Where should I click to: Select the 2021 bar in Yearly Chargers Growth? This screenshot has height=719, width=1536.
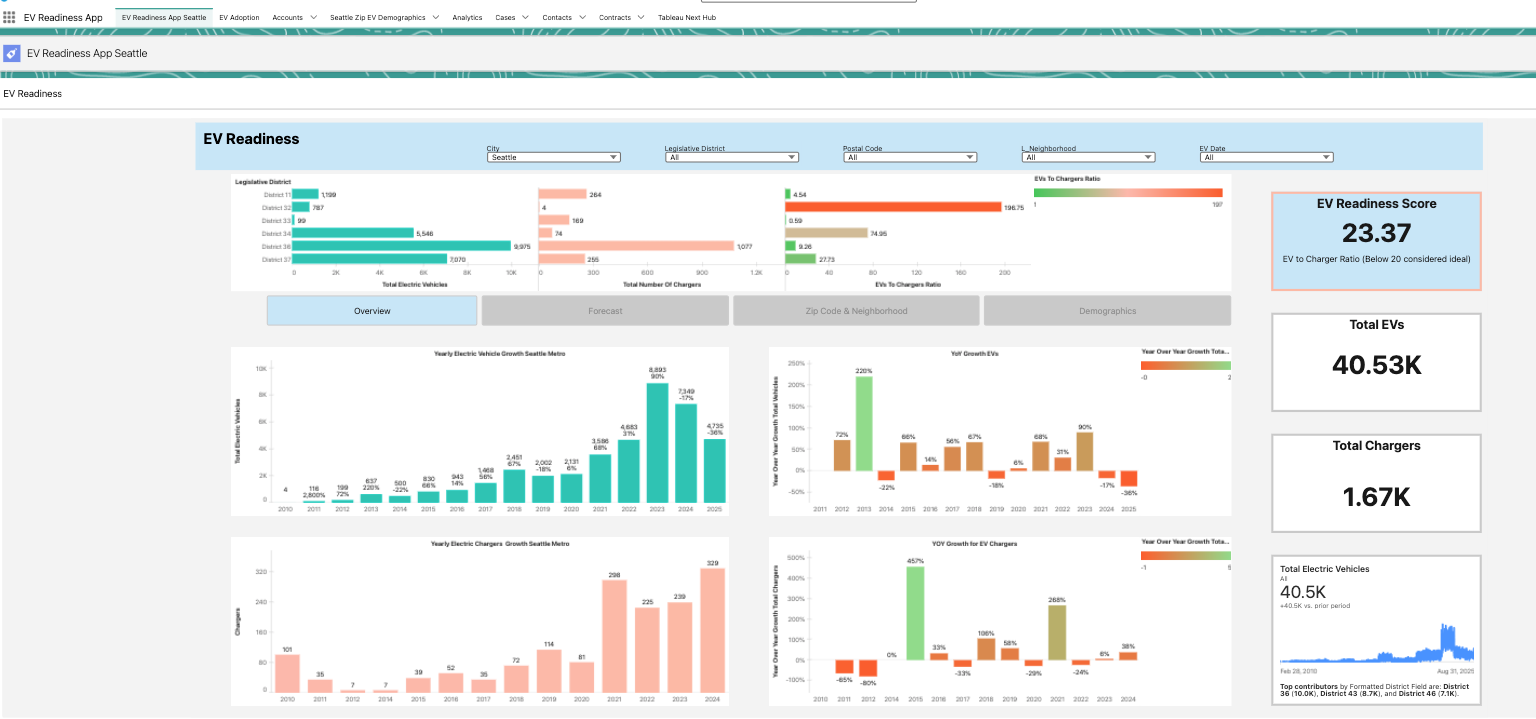tap(614, 636)
